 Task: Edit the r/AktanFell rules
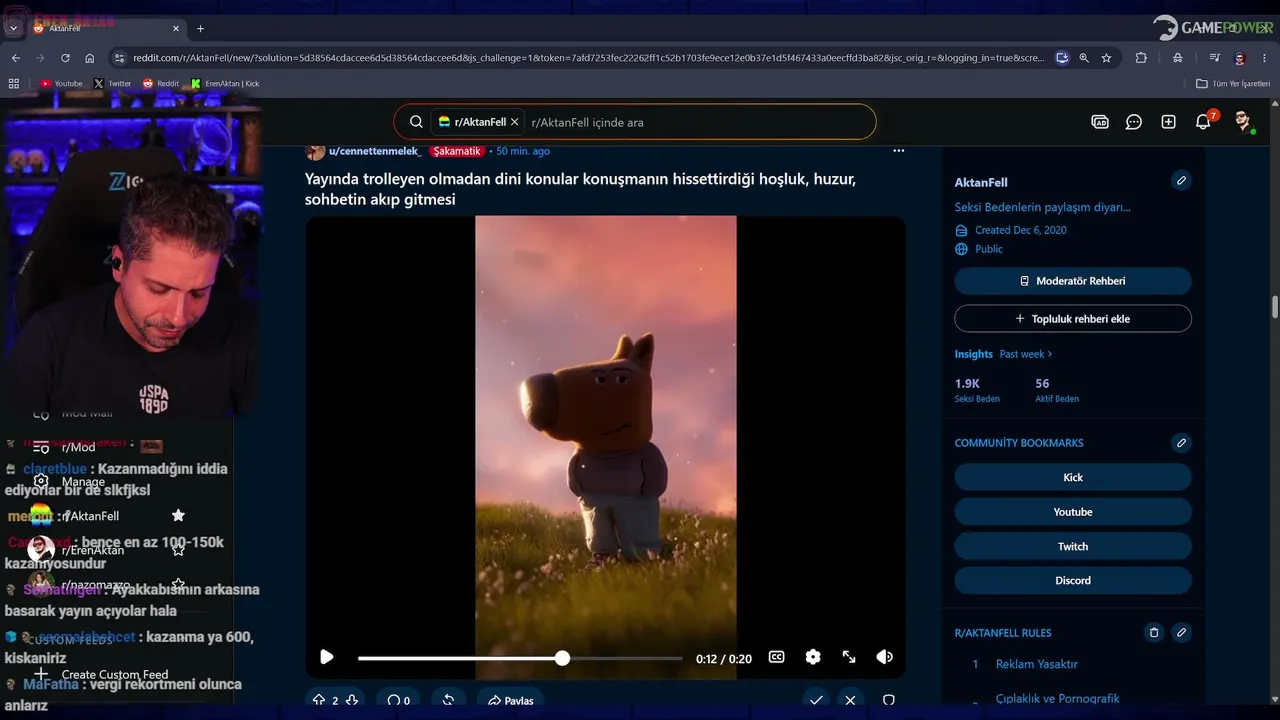point(1181,633)
